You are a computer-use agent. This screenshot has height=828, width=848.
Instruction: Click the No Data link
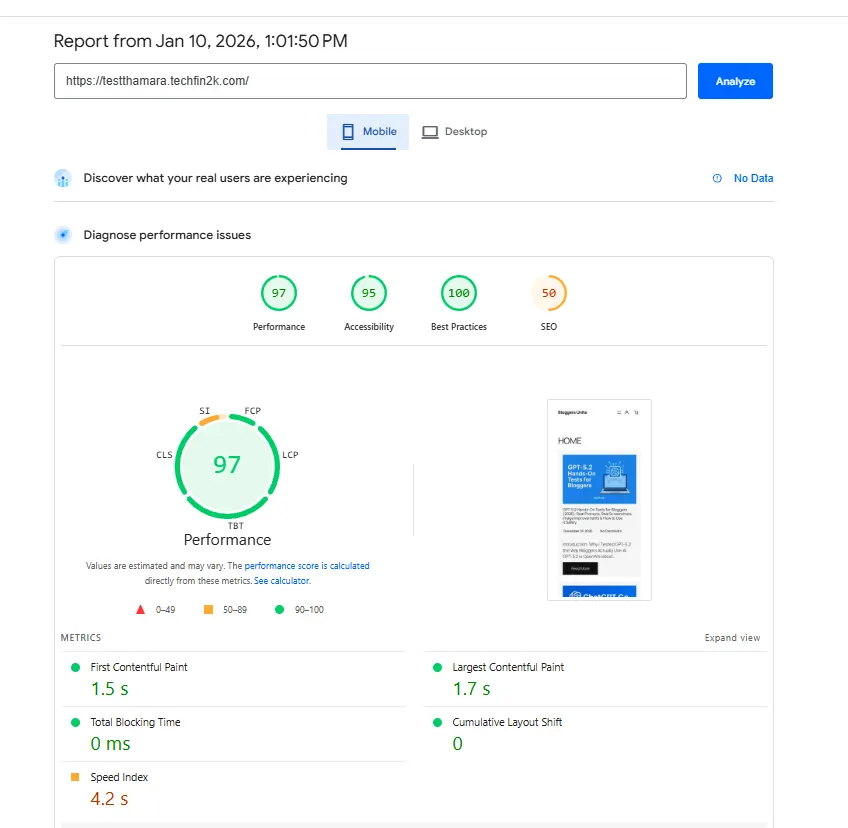pyautogui.click(x=753, y=178)
